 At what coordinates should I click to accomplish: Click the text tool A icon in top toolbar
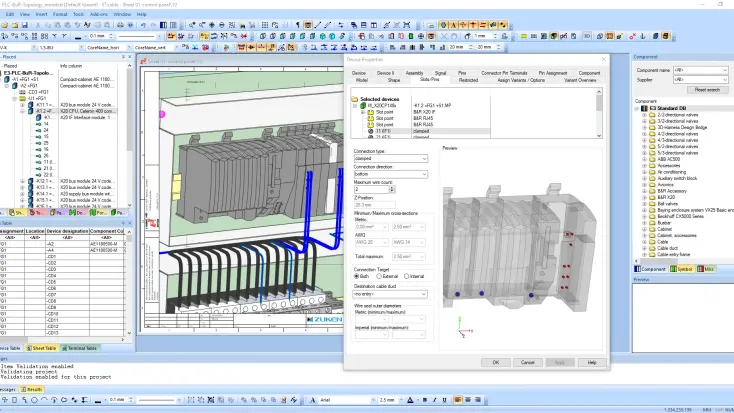(453, 25)
